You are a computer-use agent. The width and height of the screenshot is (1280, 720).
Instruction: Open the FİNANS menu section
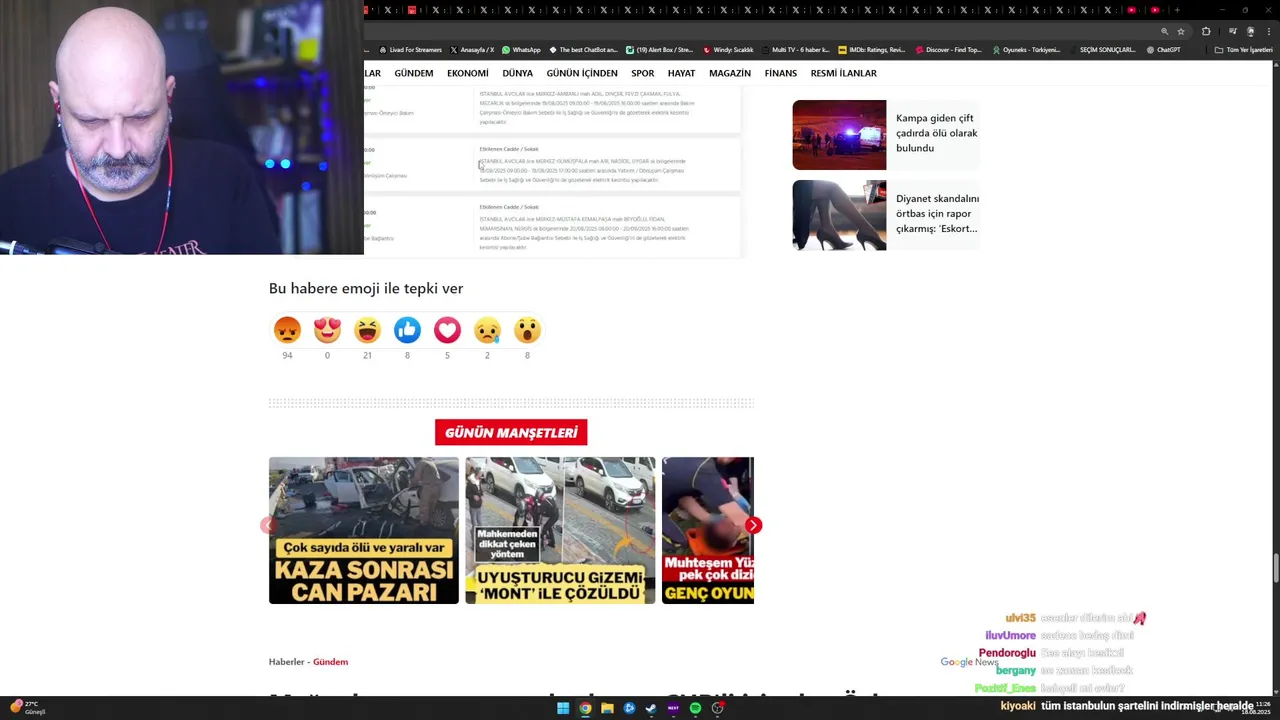point(781,73)
